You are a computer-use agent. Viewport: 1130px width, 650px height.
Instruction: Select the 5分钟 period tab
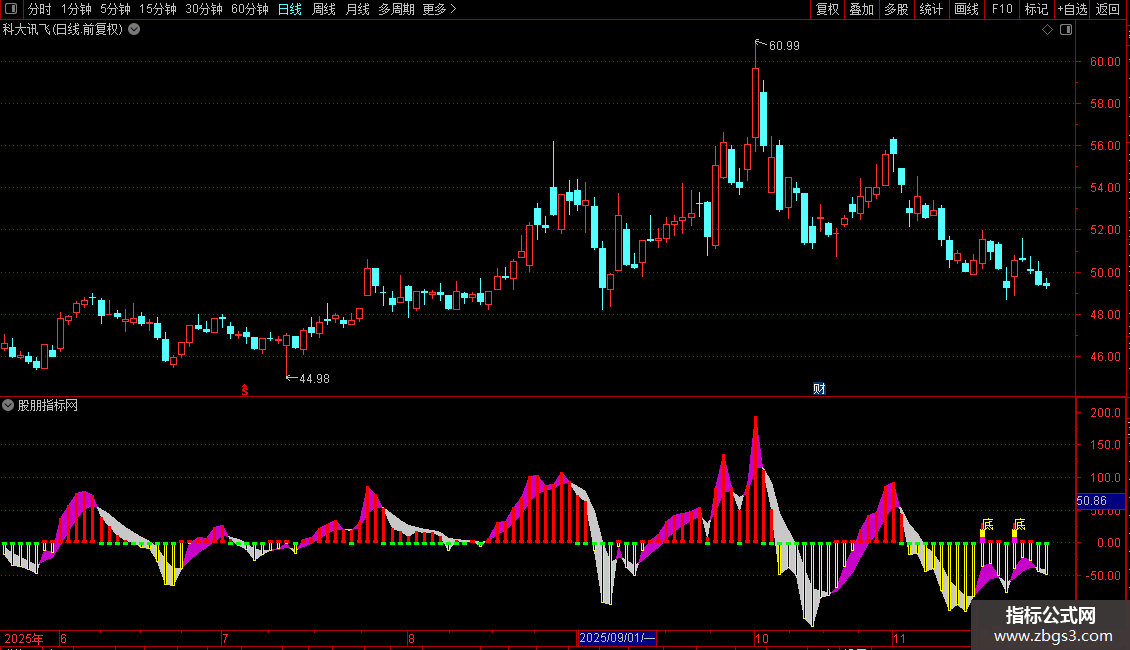coord(115,9)
